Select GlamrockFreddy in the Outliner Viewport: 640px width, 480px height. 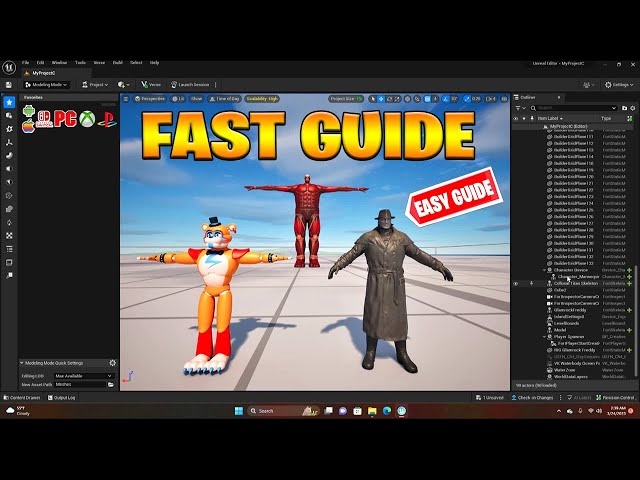click(x=569, y=310)
